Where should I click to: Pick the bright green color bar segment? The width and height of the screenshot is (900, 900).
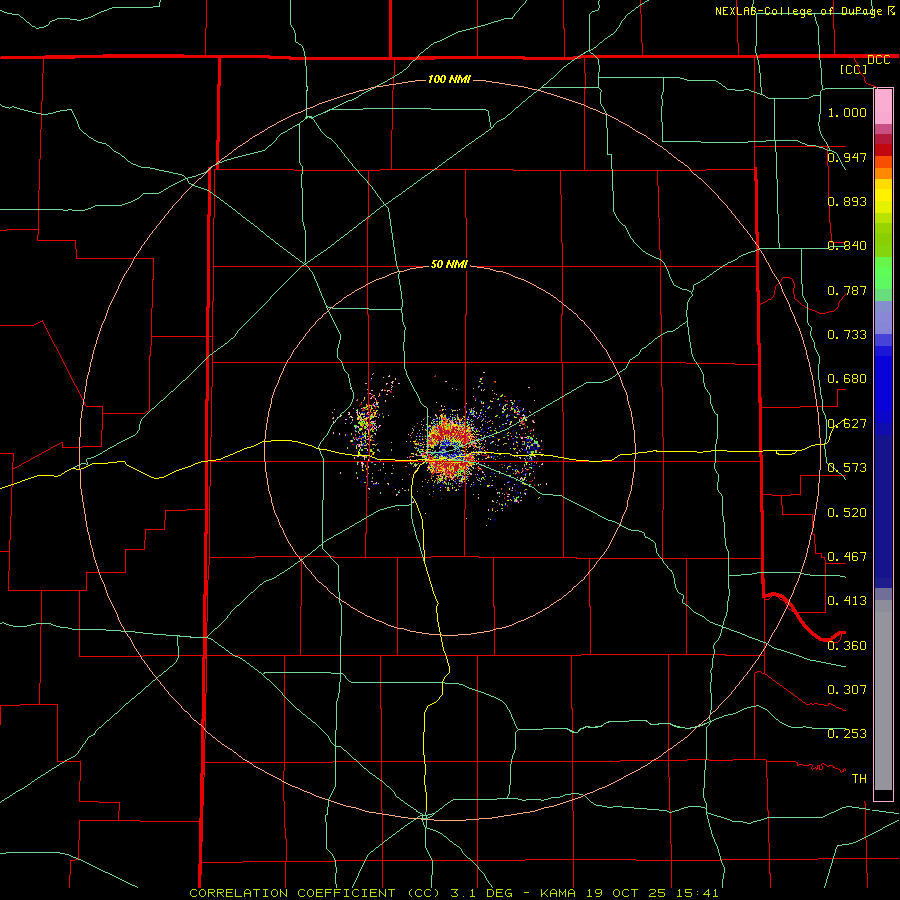[883, 273]
